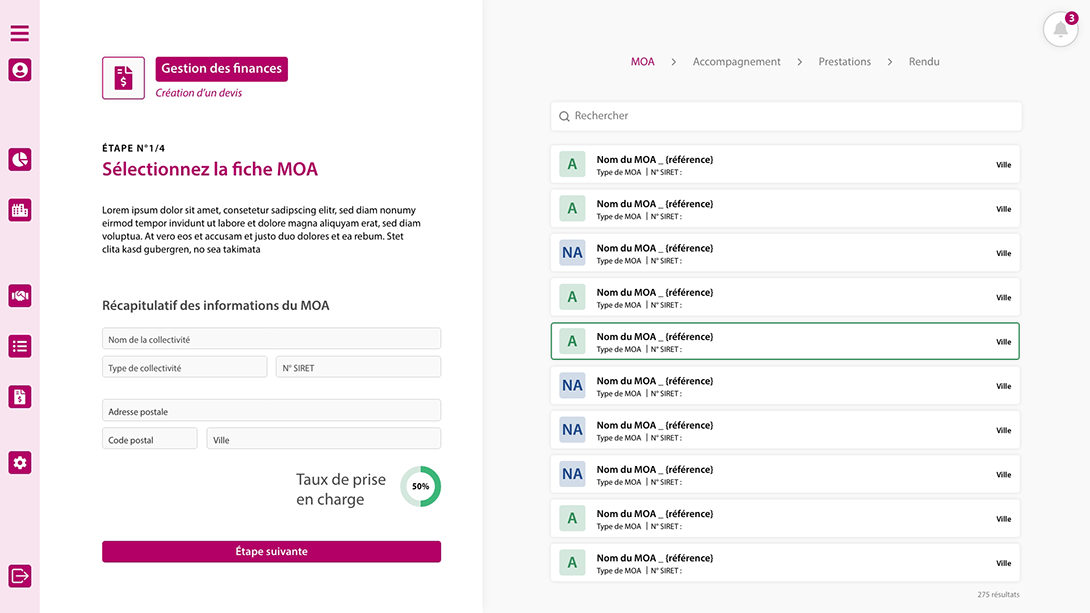
Task: Select the highlighted MOA card in the list
Action: 785,341
